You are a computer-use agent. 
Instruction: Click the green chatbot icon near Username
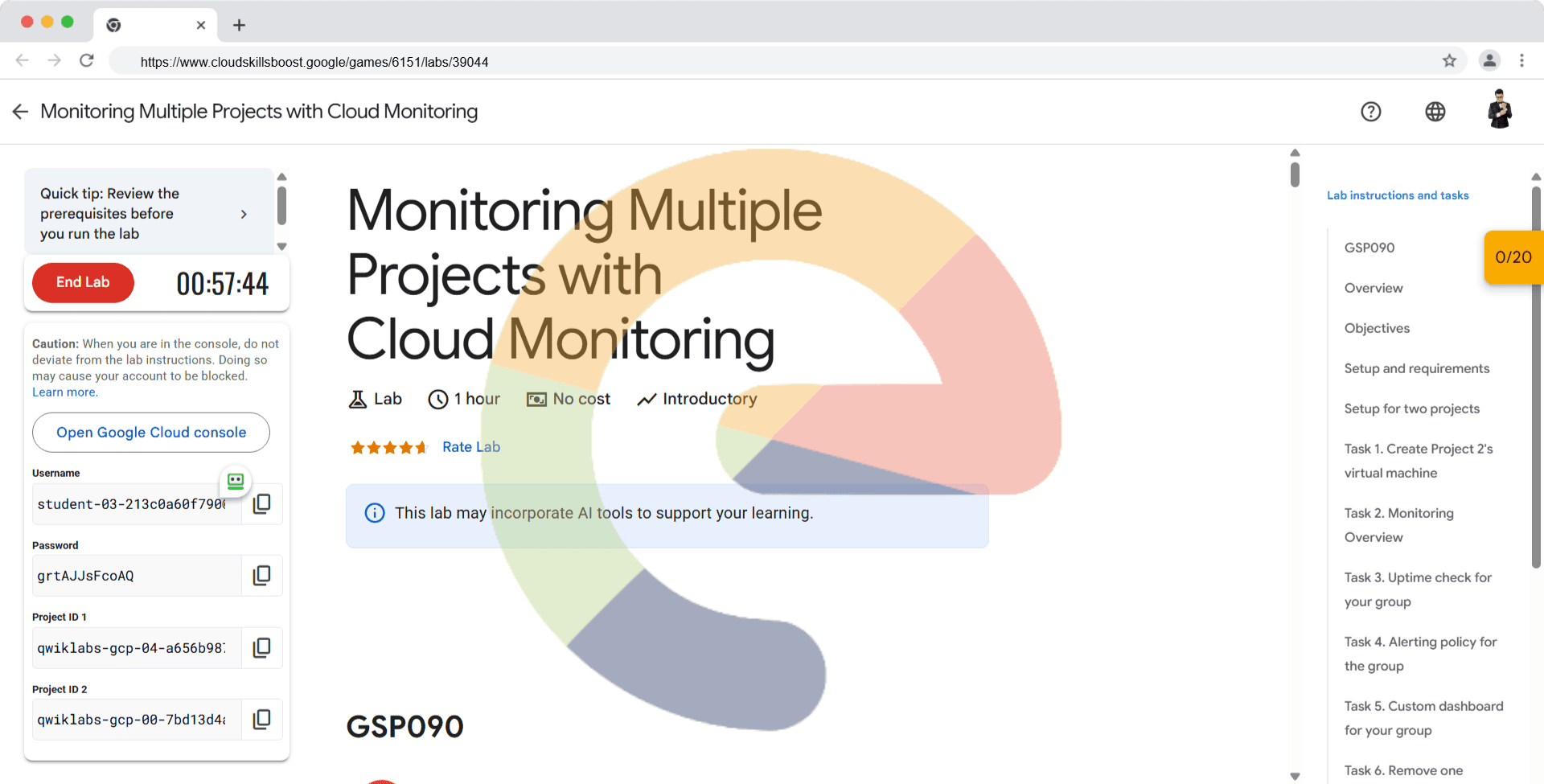coord(236,481)
